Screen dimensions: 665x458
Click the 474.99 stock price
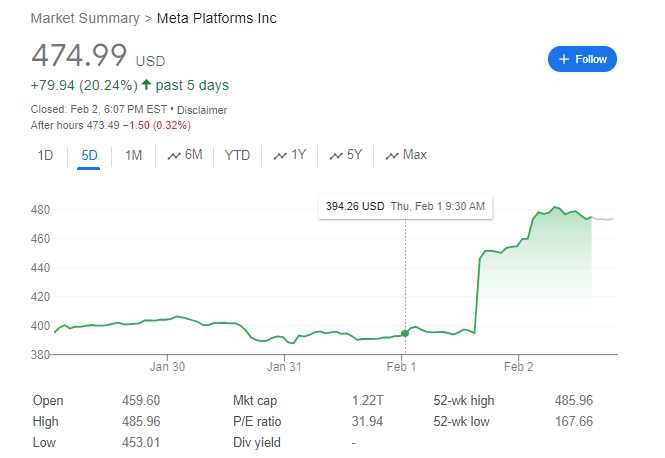click(79, 55)
